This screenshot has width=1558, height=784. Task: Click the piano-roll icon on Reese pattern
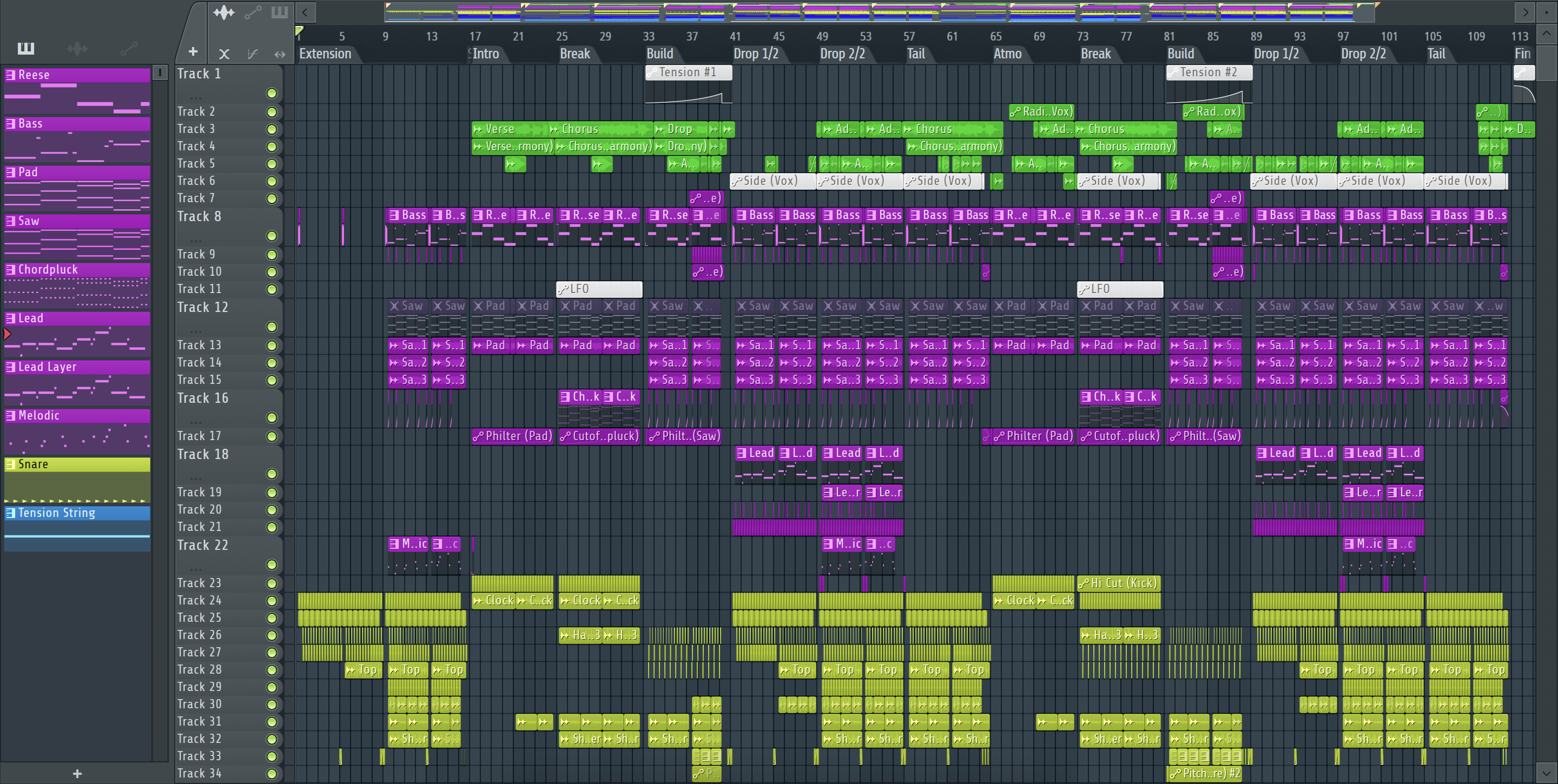(10, 75)
